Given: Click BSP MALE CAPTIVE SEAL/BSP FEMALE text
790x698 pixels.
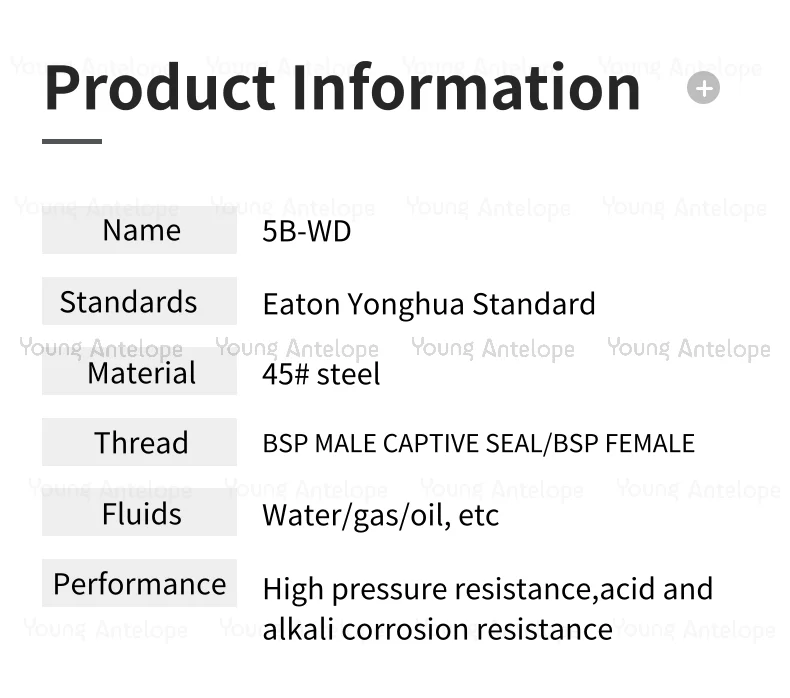Looking at the screenshot, I should coord(479,443).
